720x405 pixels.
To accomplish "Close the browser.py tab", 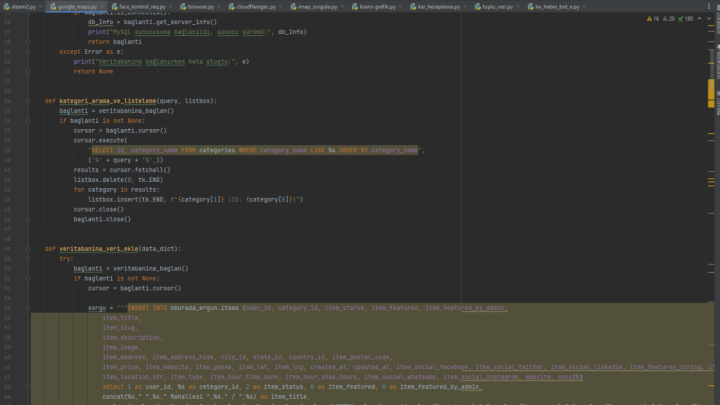I will coord(219,7).
